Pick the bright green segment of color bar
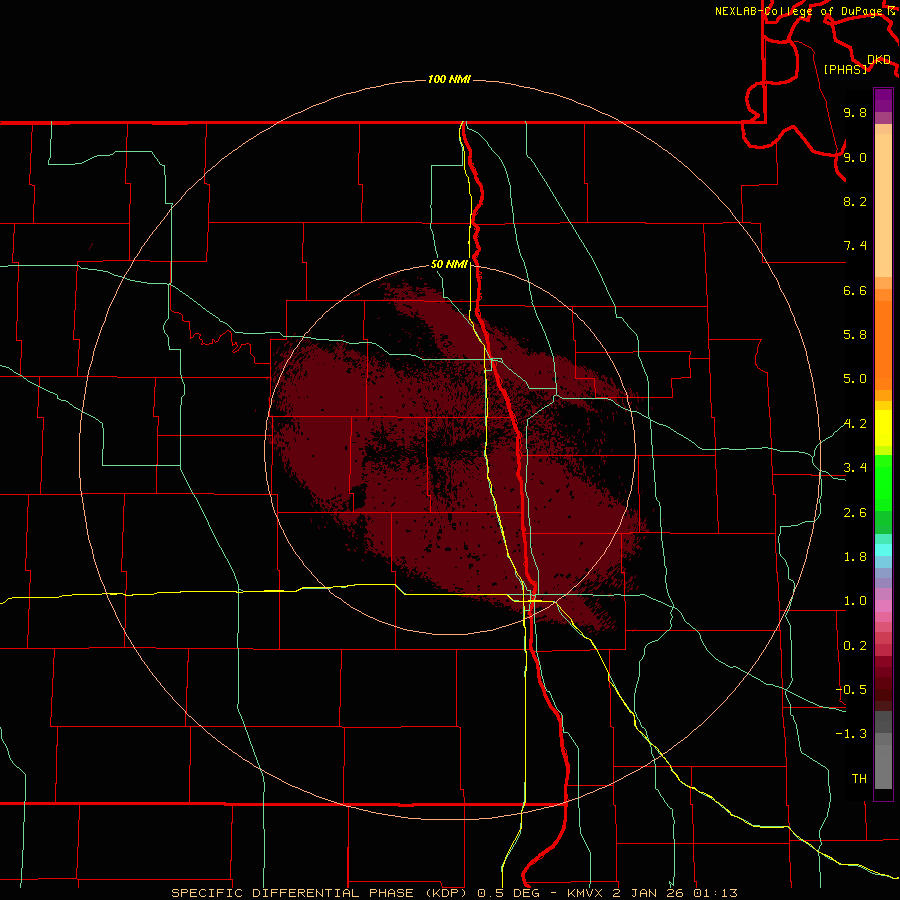The width and height of the screenshot is (900, 900). [883, 482]
